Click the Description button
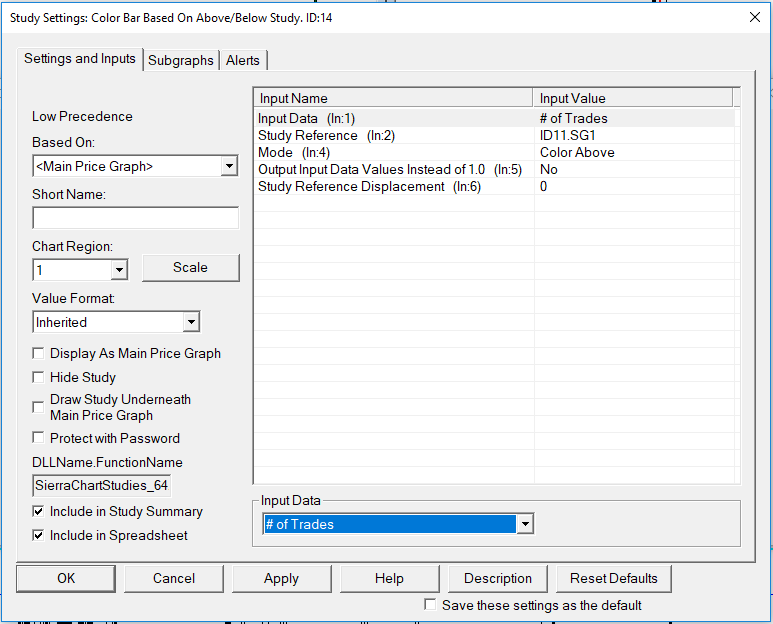The width and height of the screenshot is (773, 624). pos(498,578)
